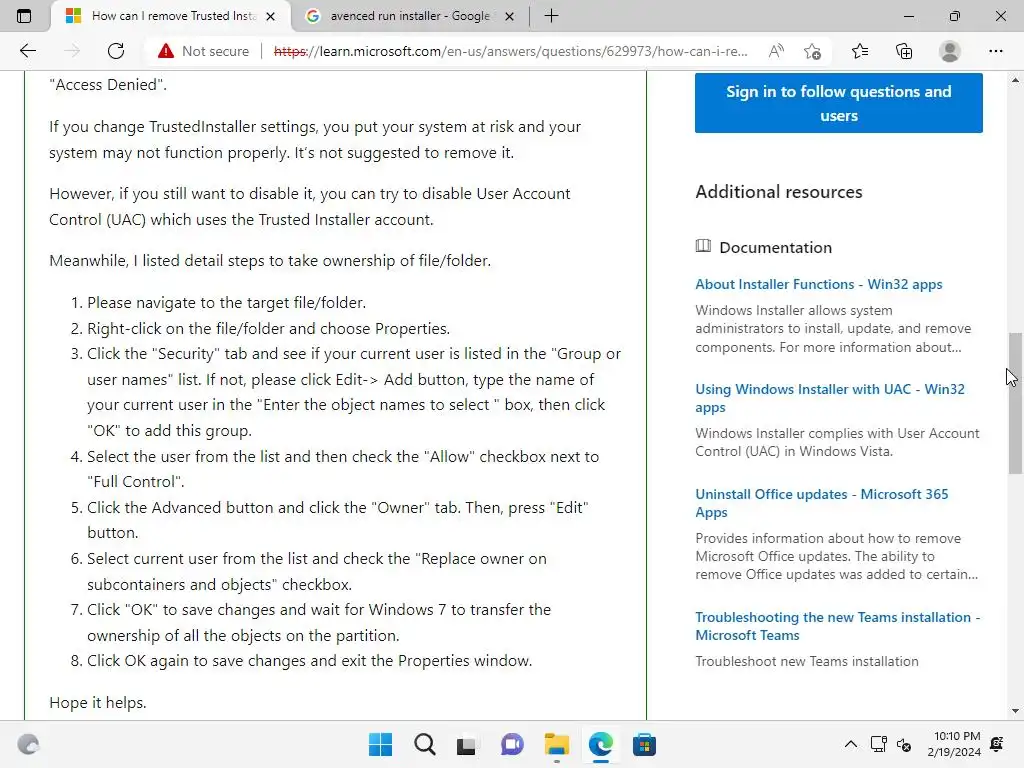Click the 'Additional resources' heading
1024x768 pixels.
tap(778, 192)
